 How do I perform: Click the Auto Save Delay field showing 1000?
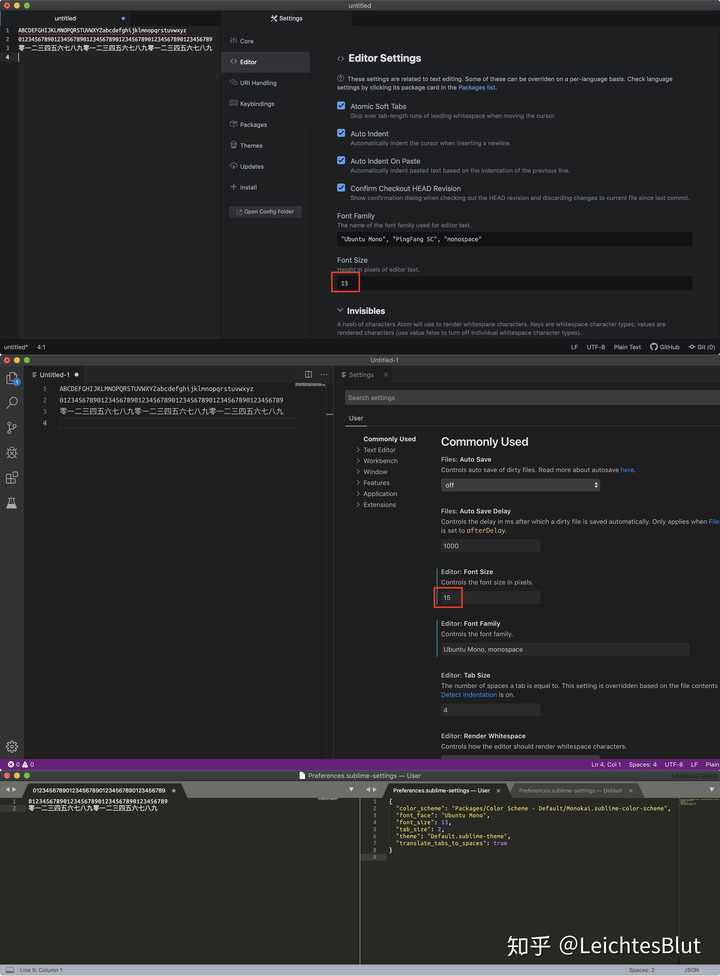[x=490, y=546]
